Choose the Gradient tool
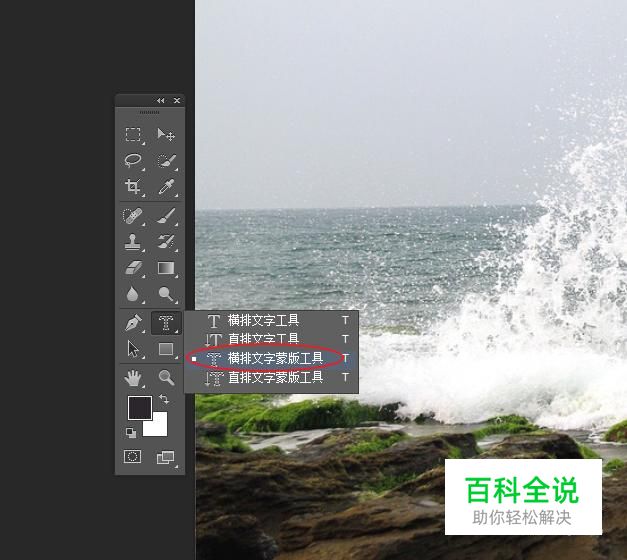This screenshot has height=560, width=627. pyautogui.click(x=166, y=268)
